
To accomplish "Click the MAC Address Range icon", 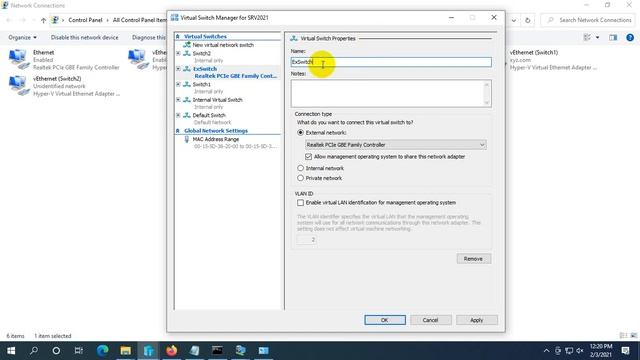I will pos(187,139).
